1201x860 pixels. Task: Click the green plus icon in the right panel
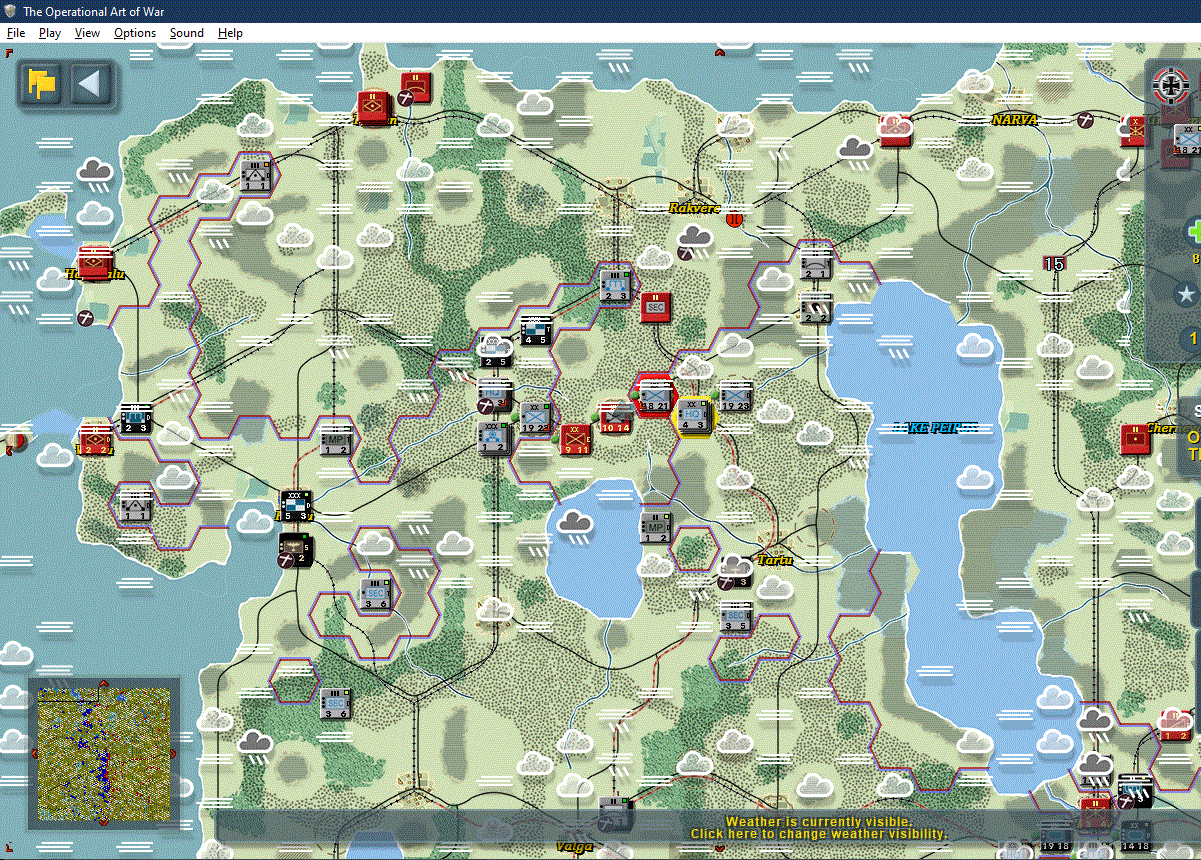pos(1194,232)
